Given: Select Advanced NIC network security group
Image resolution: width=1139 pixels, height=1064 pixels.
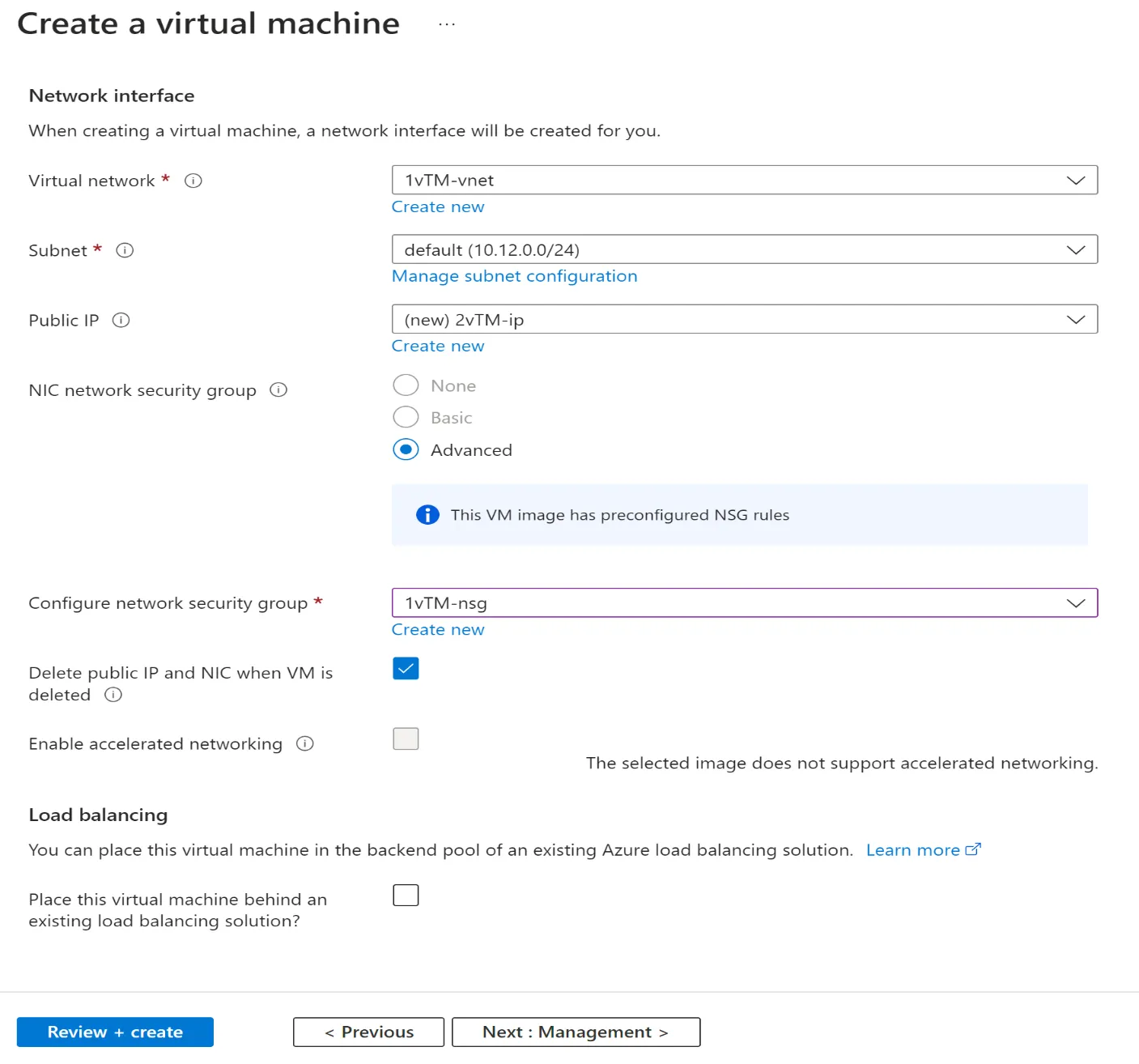Looking at the screenshot, I should [x=406, y=449].
